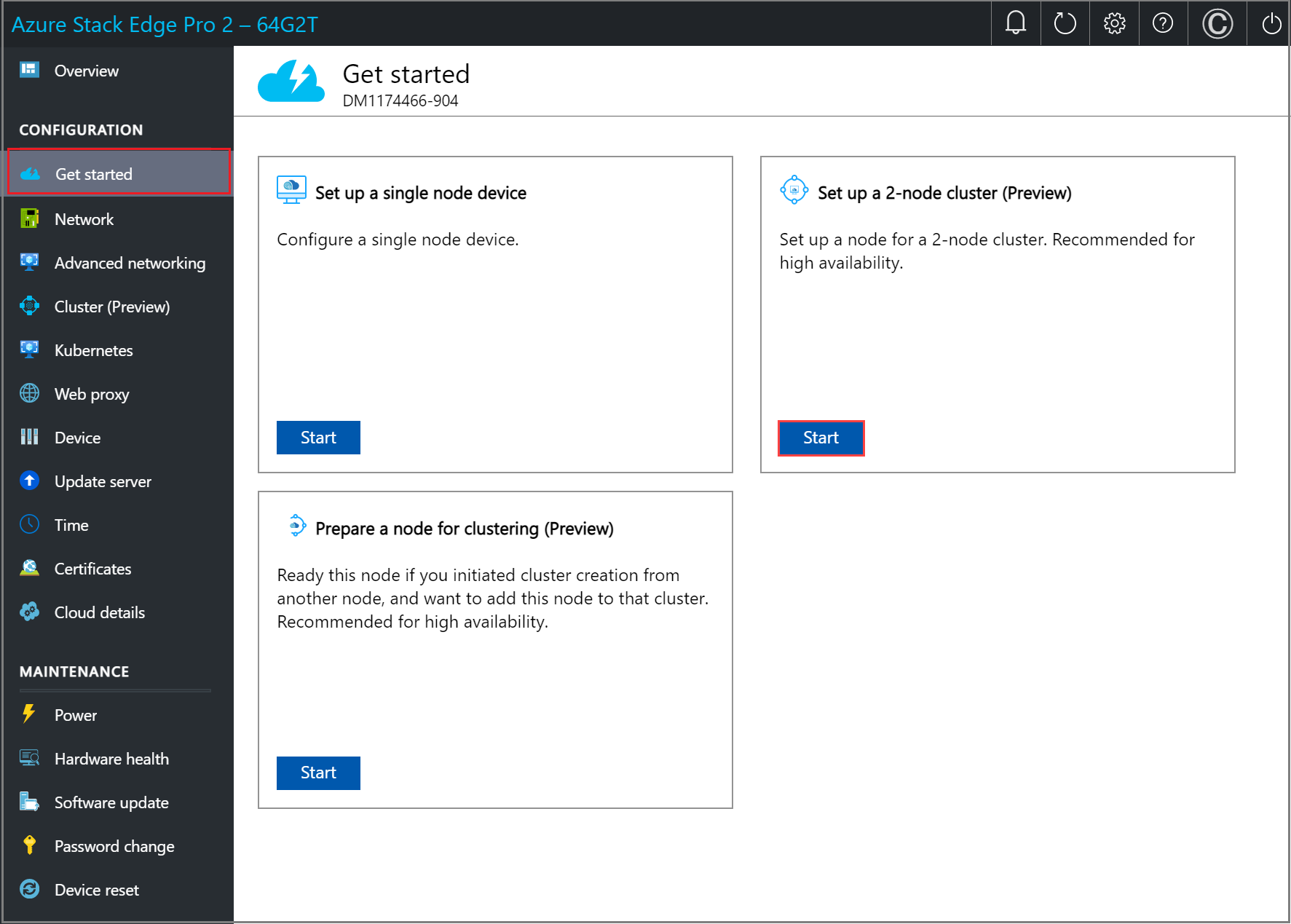This screenshot has height=924, width=1291.
Task: Start the 2-node cluster setup
Action: pos(821,438)
